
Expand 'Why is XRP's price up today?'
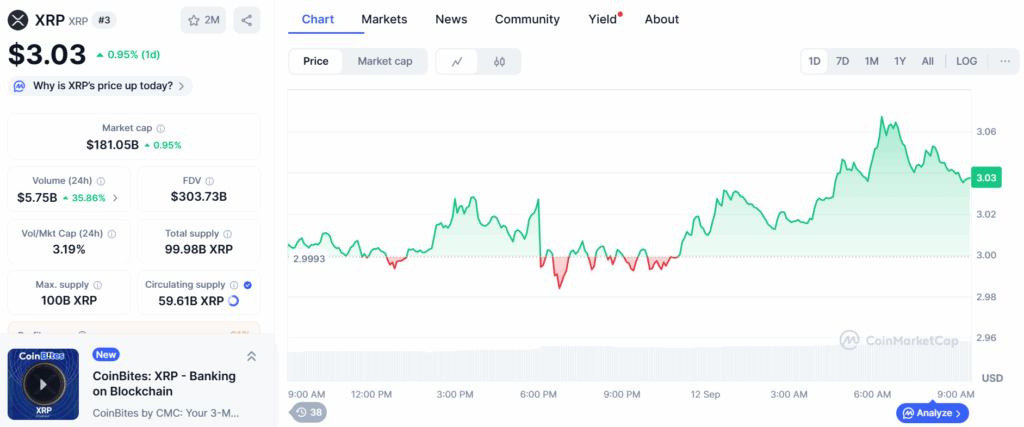(x=100, y=86)
